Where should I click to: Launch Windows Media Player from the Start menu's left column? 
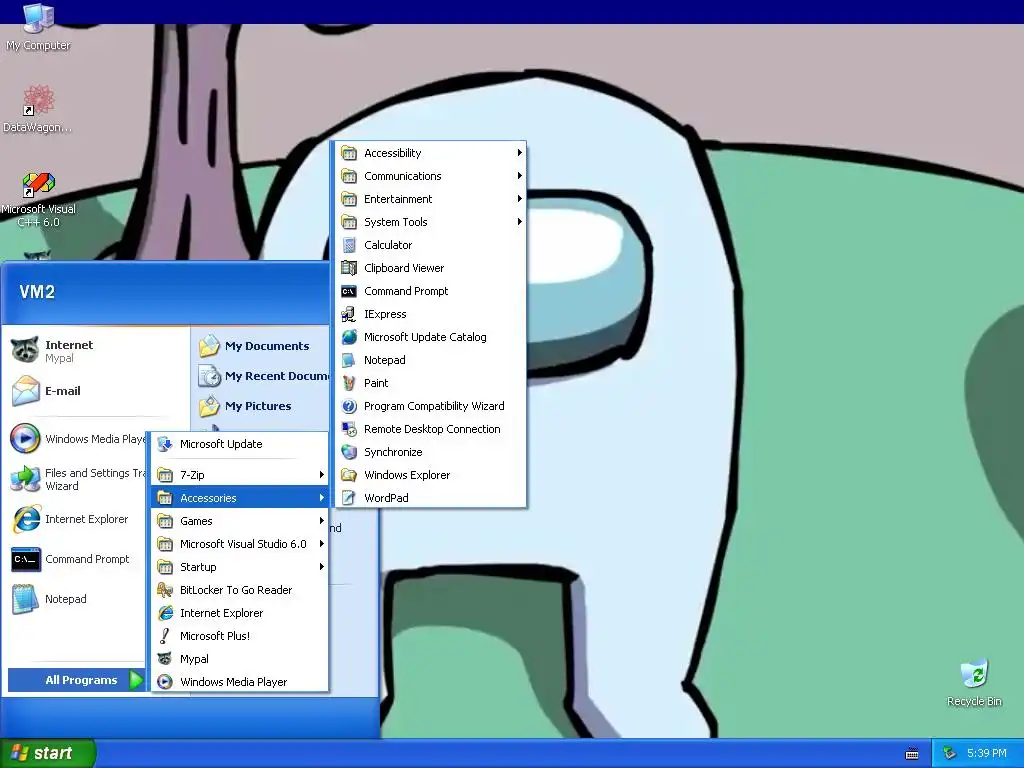(x=77, y=439)
